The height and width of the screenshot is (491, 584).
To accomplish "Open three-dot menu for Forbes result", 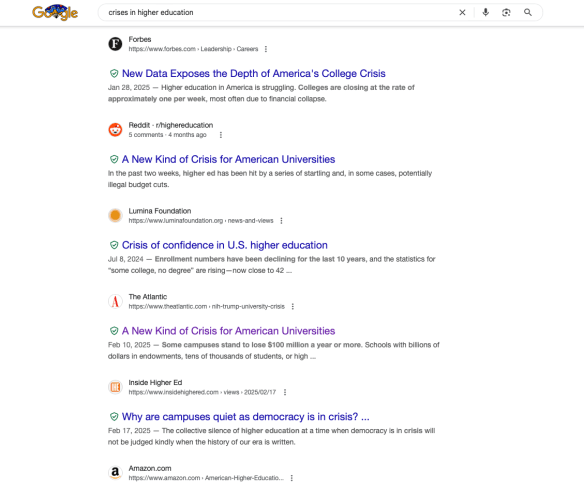I will pyautogui.click(x=266, y=49).
